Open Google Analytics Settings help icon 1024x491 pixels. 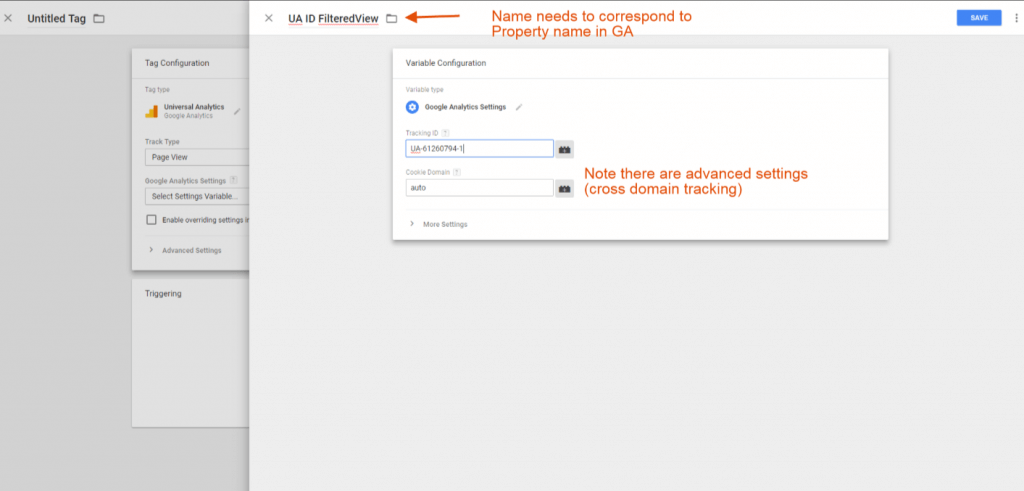[234, 180]
